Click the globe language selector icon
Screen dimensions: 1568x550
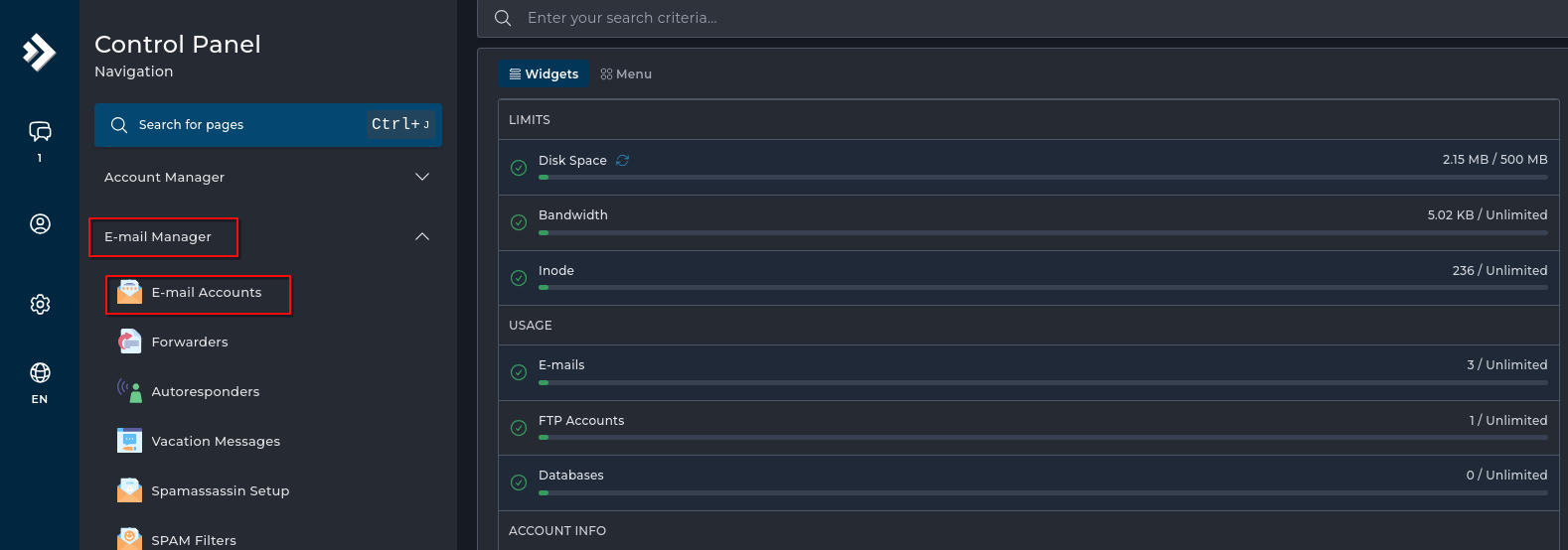point(40,373)
